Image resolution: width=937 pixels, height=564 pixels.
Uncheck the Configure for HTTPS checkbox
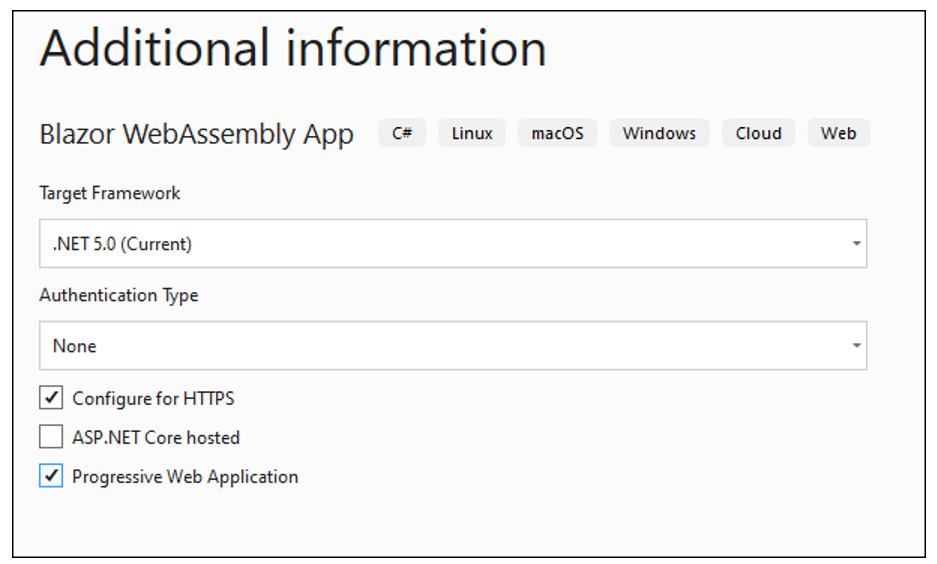tap(51, 398)
